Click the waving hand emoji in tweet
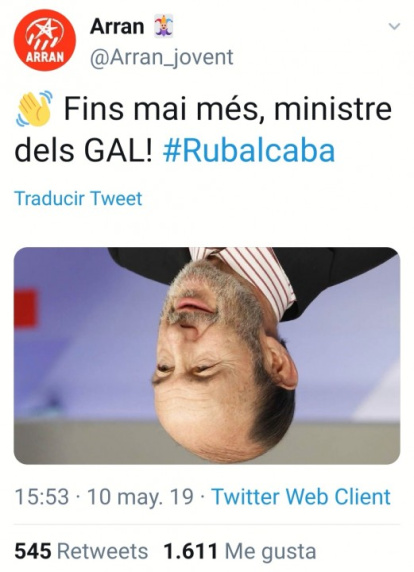The image size is (414, 572). (34, 108)
